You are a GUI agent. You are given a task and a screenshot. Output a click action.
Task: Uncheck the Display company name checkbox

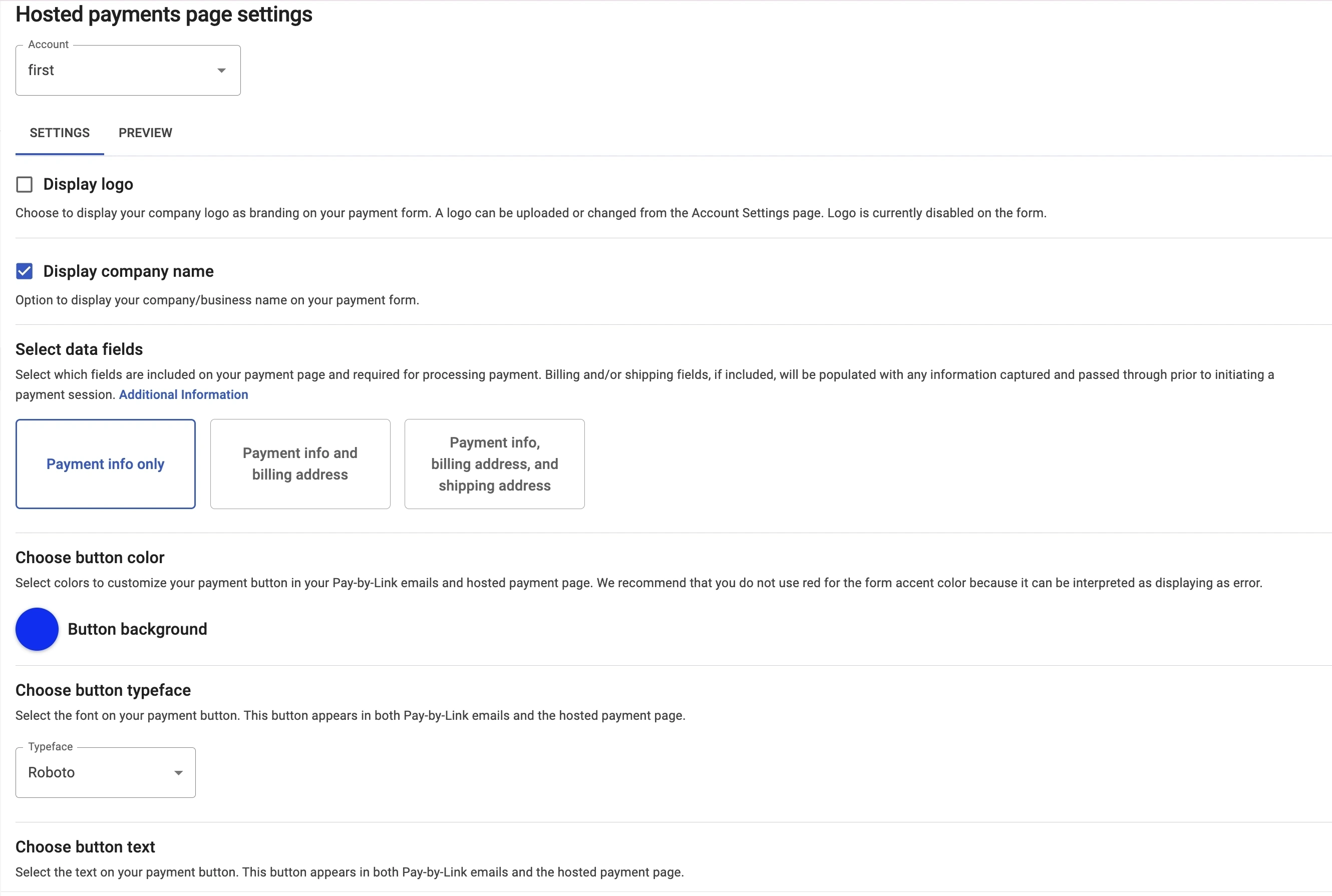point(24,271)
